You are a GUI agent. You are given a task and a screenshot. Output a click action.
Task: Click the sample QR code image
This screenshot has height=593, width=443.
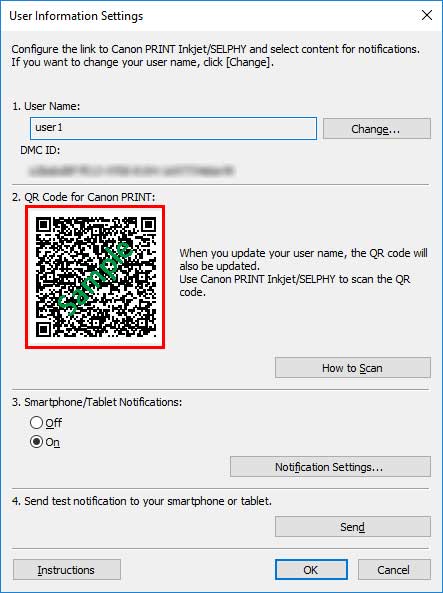[x=95, y=277]
